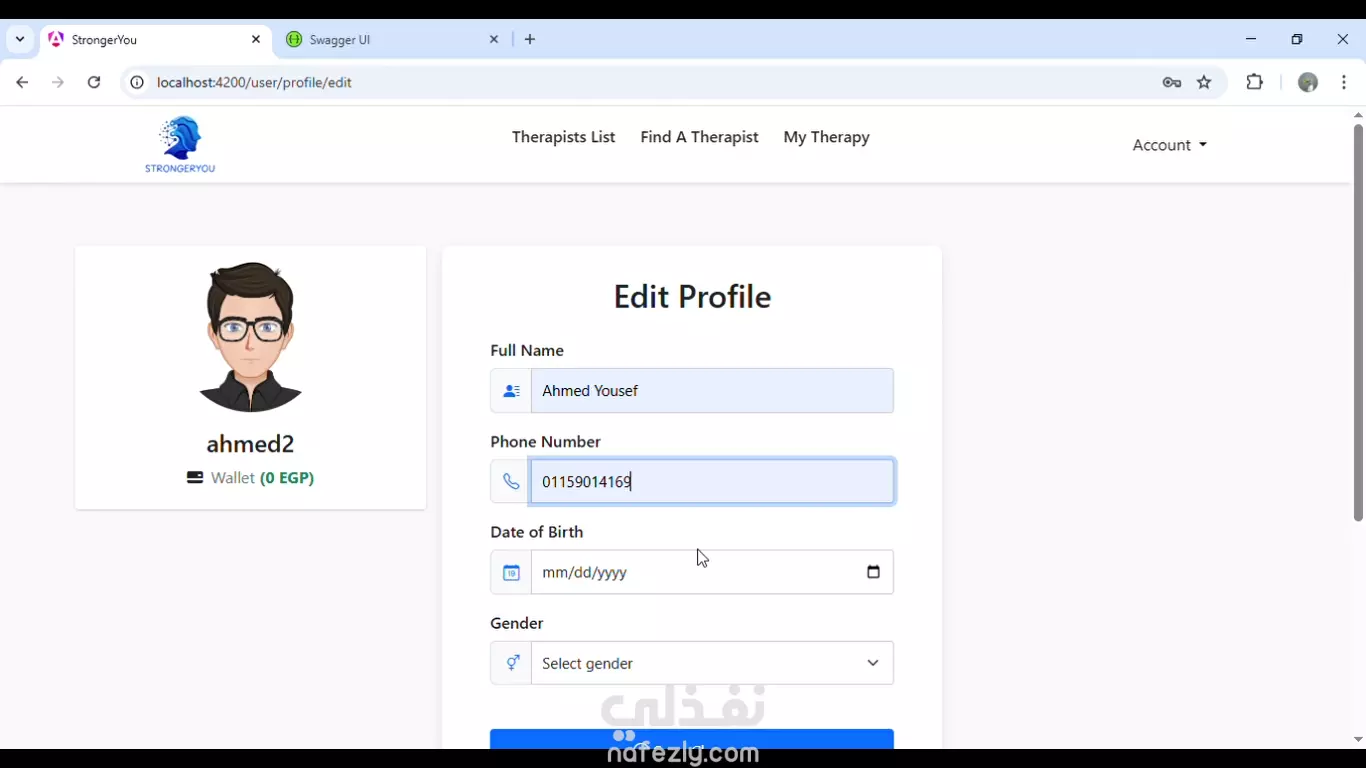Open the browser extensions menu
This screenshot has width=1366, height=768.
pos(1255,83)
